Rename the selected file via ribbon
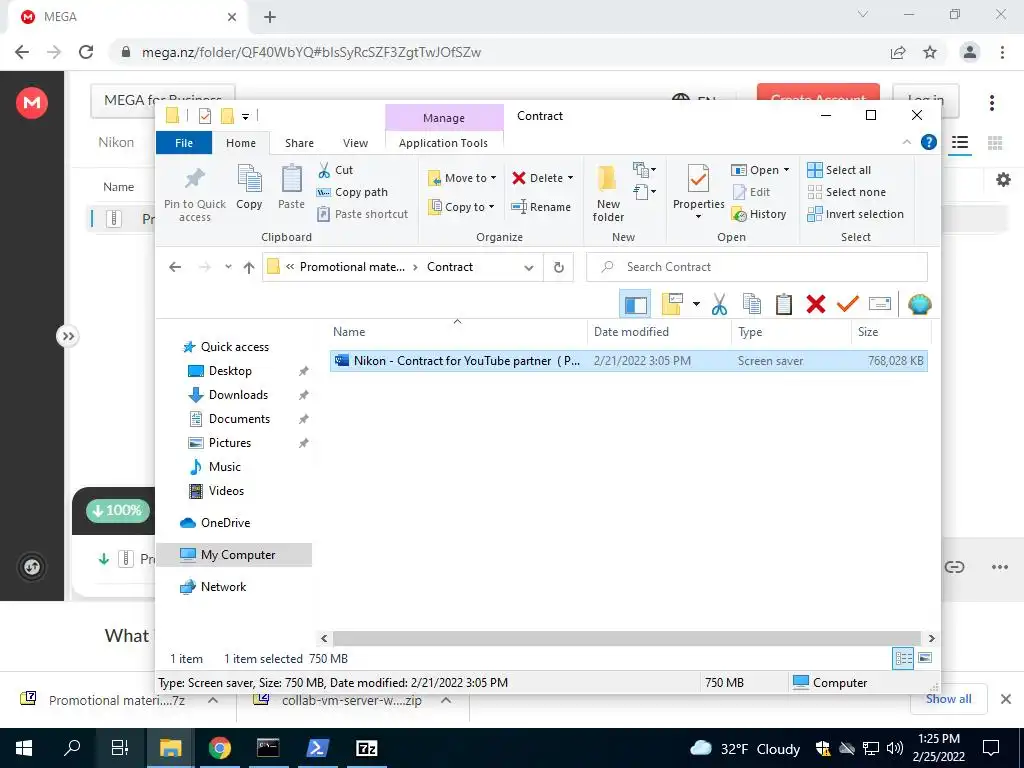Viewport: 1024px width, 768px height. click(x=541, y=207)
